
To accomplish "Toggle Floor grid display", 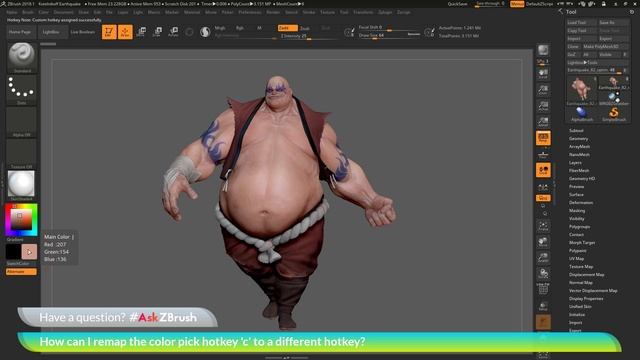I will coord(543,154).
